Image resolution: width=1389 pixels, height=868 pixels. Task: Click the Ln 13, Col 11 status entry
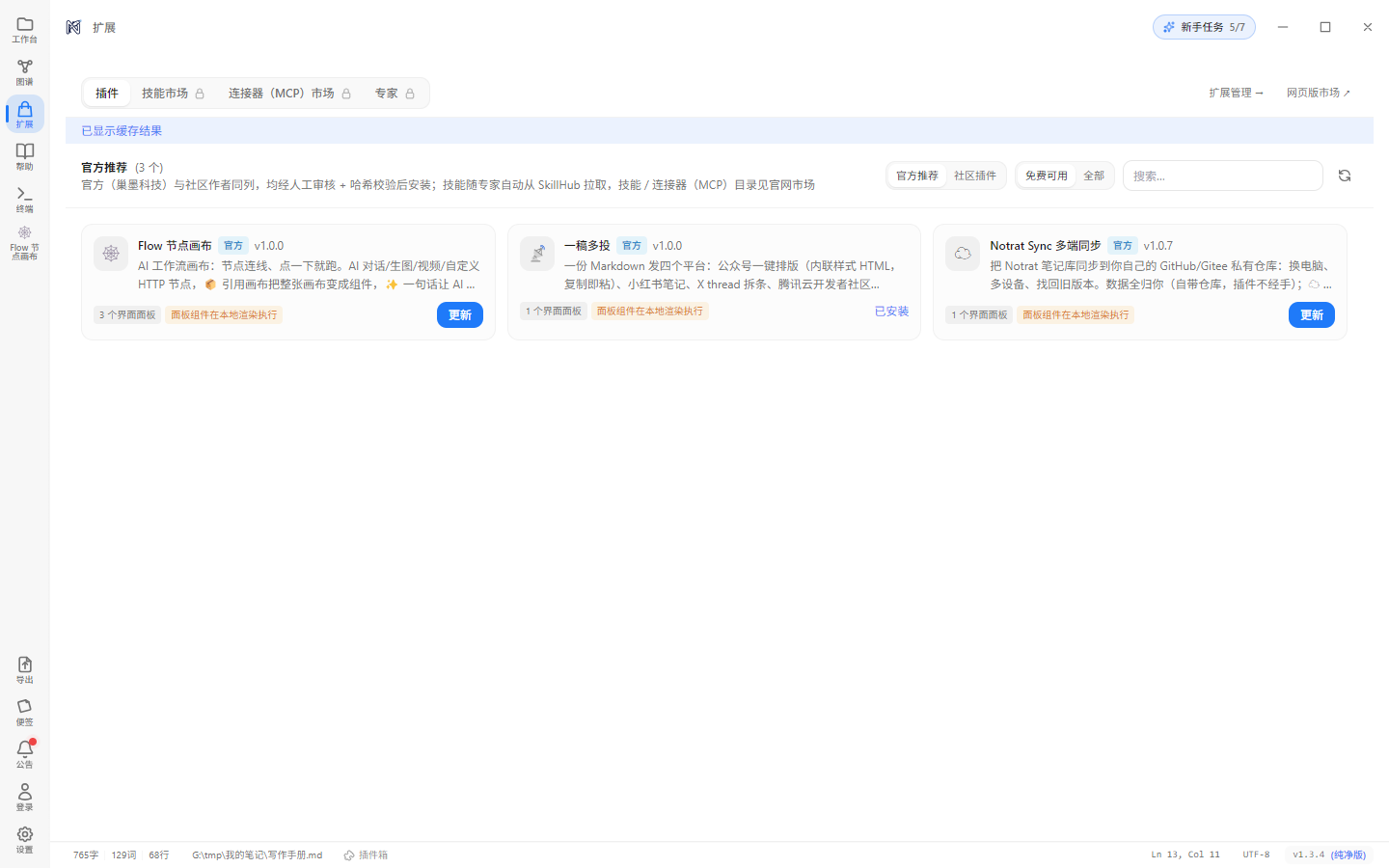tap(1185, 854)
